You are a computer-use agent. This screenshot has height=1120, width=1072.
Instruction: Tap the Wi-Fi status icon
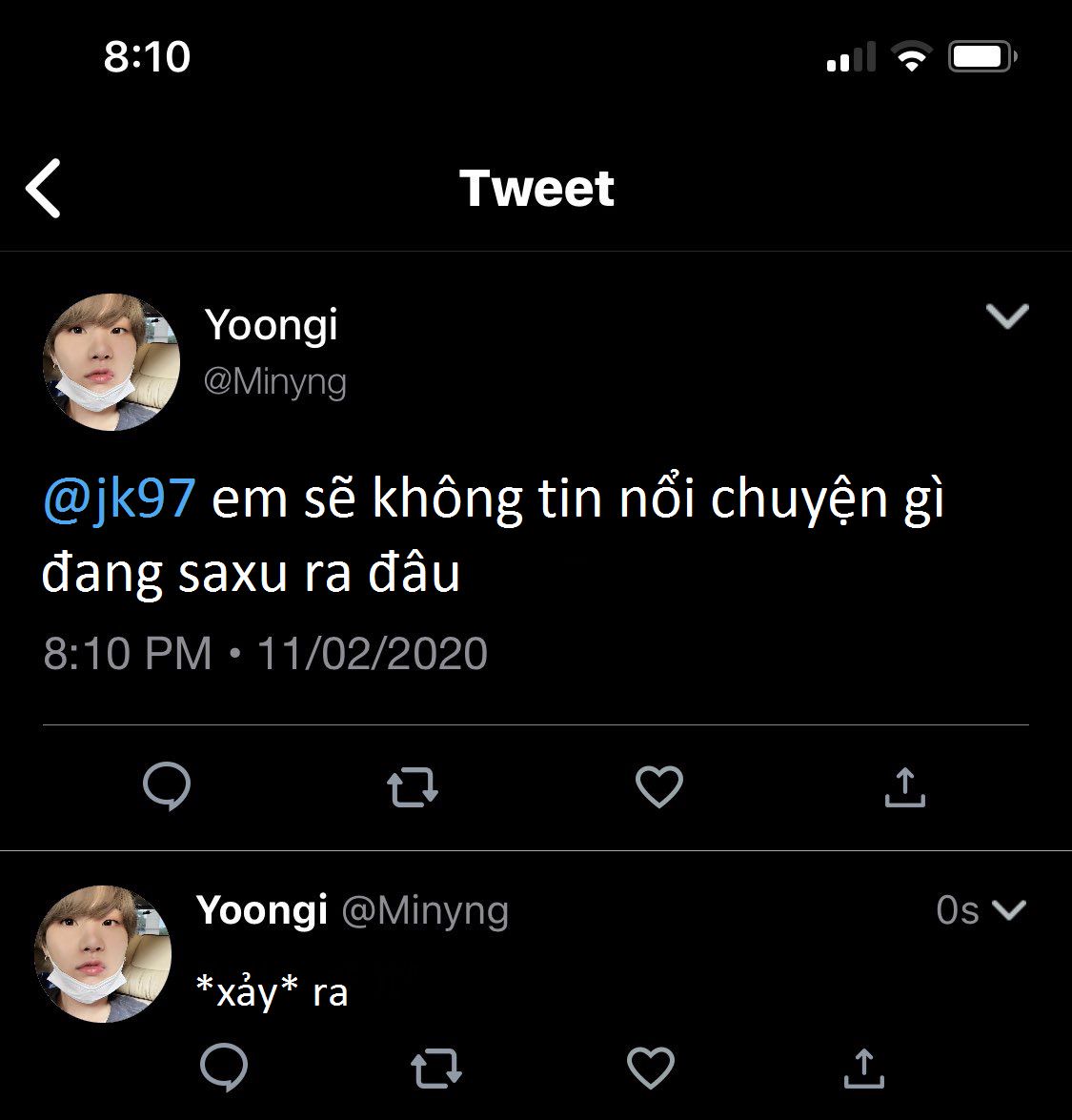point(911,57)
